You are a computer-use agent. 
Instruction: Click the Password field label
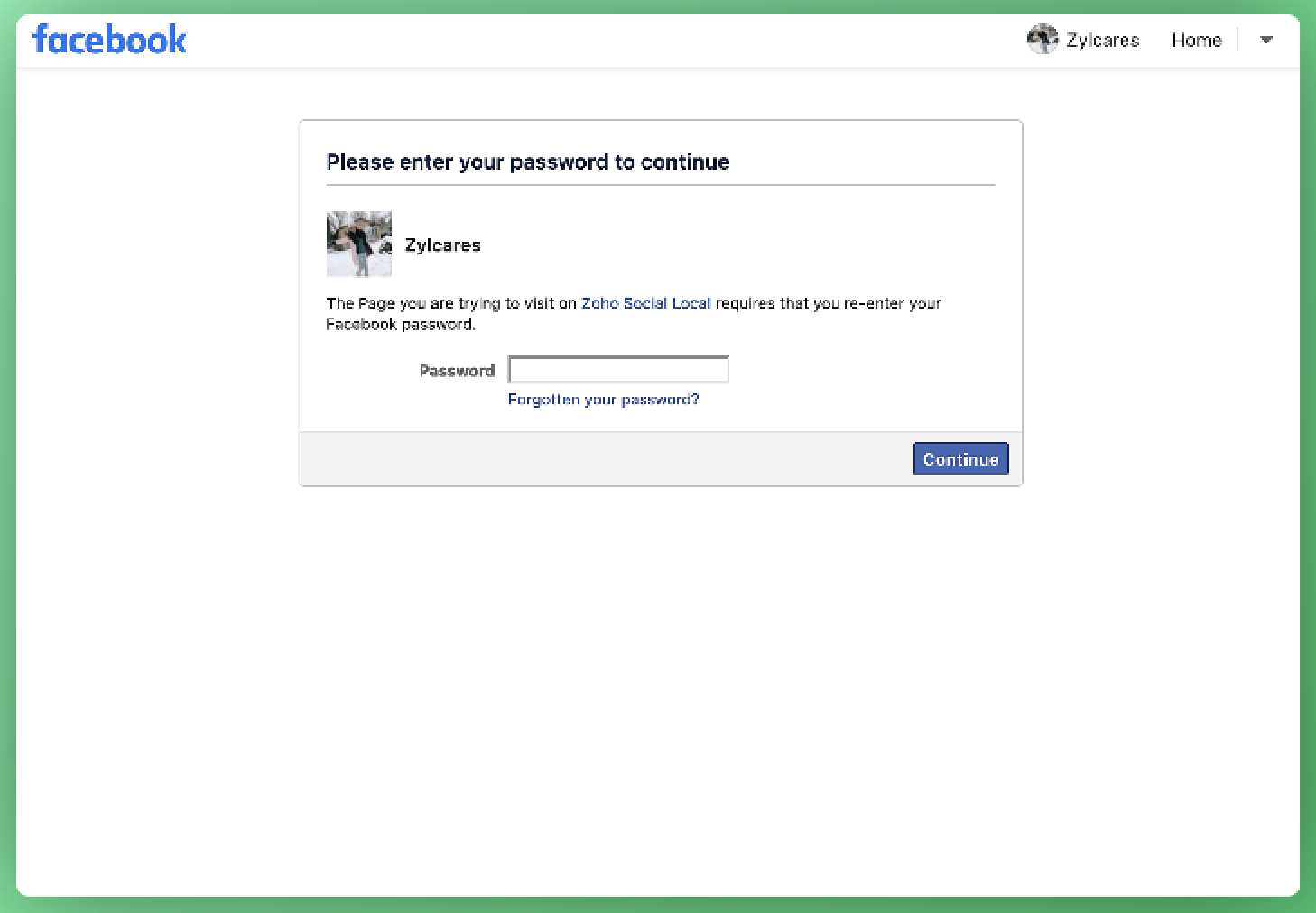pos(457,370)
